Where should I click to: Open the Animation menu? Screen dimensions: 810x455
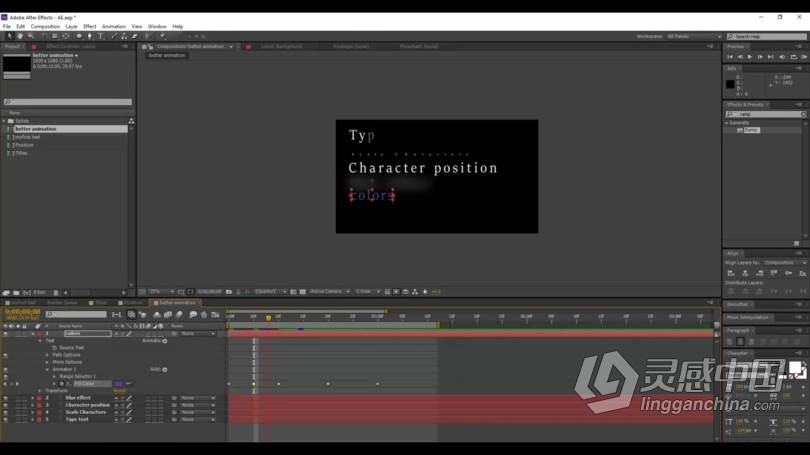click(x=114, y=26)
